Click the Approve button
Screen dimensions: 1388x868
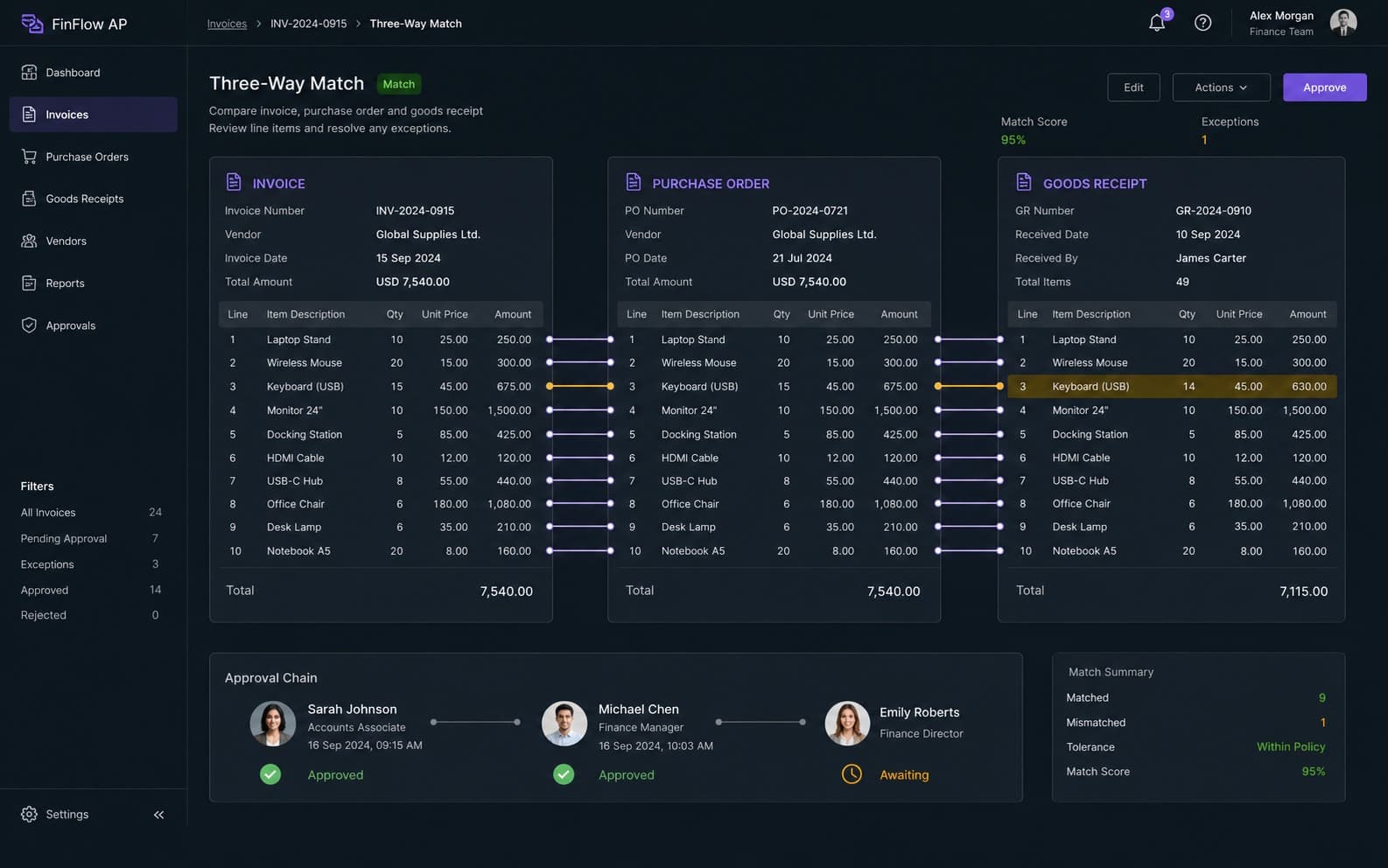1324,87
